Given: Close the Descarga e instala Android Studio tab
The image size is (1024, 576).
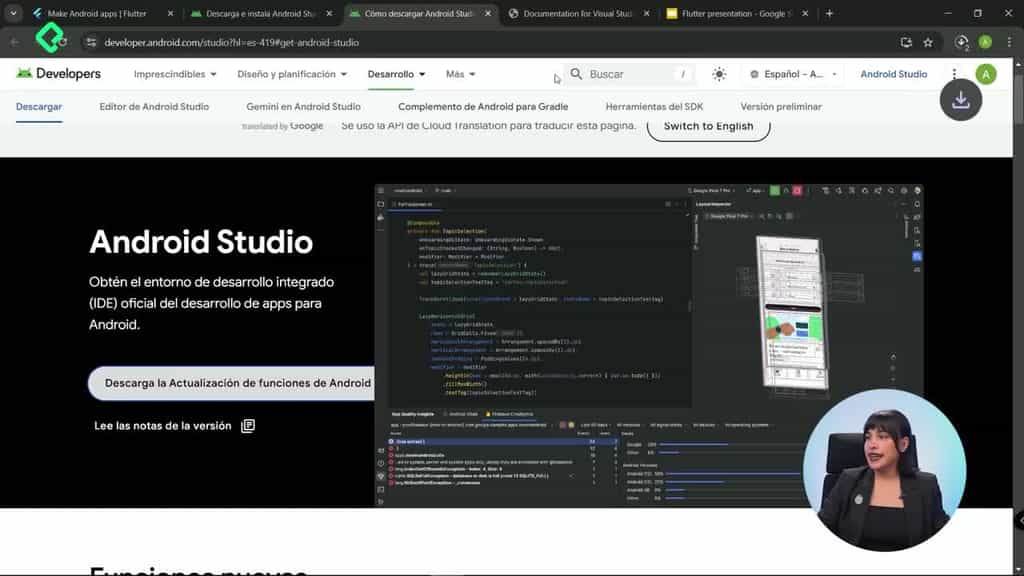Looking at the screenshot, I should pos(329,13).
